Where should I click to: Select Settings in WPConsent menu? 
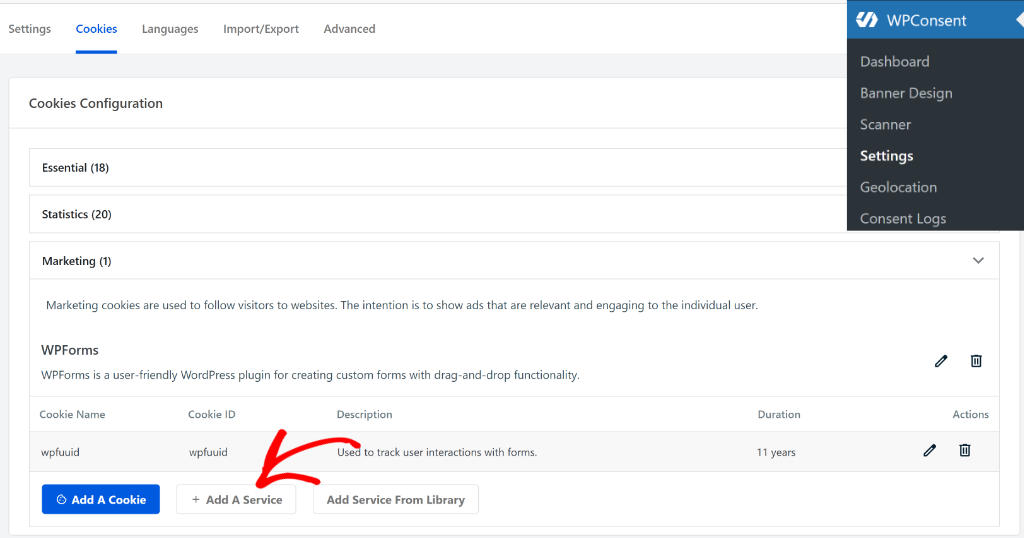886,155
